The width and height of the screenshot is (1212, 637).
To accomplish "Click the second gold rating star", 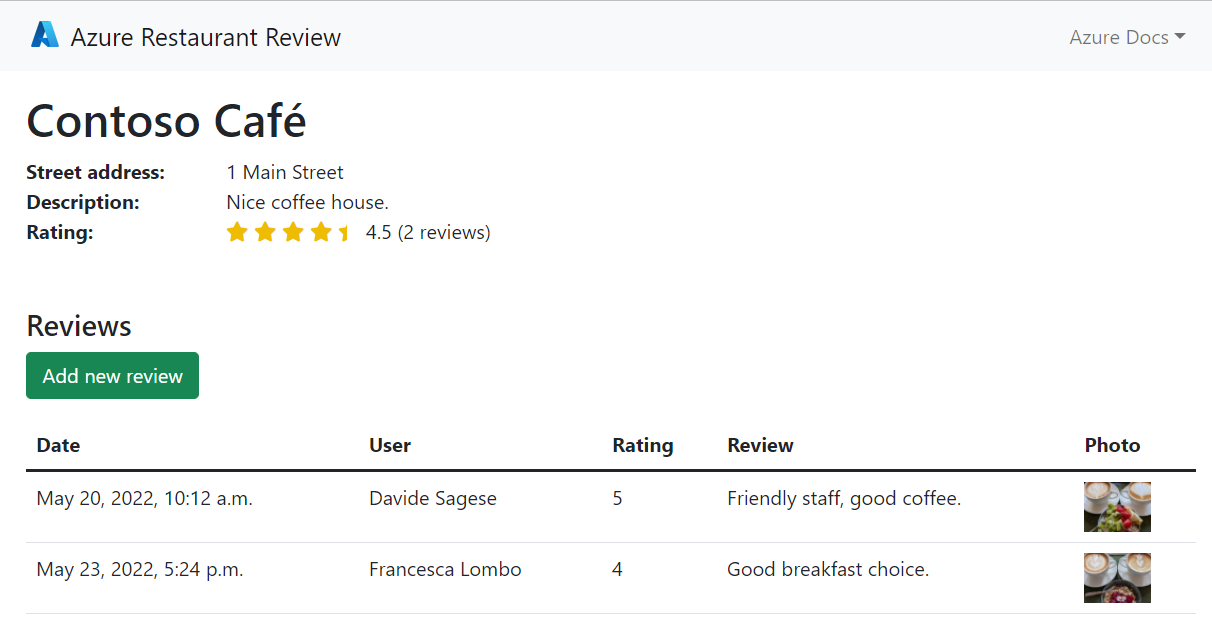I will 265,233.
